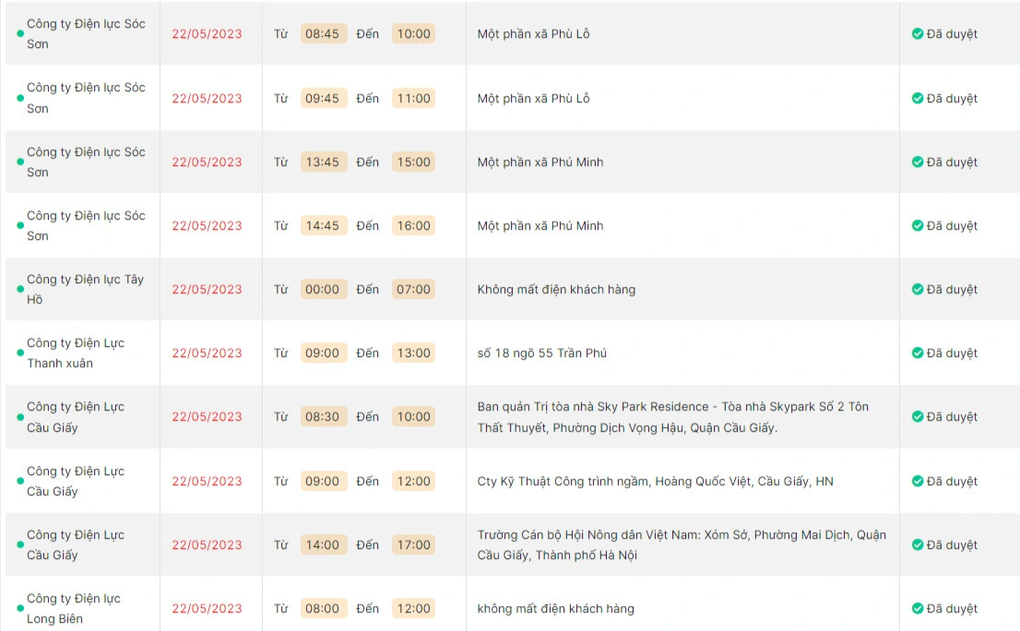Click the check icon in the Cty Kỹ Thuật Công trình ngầm row

click(x=917, y=481)
